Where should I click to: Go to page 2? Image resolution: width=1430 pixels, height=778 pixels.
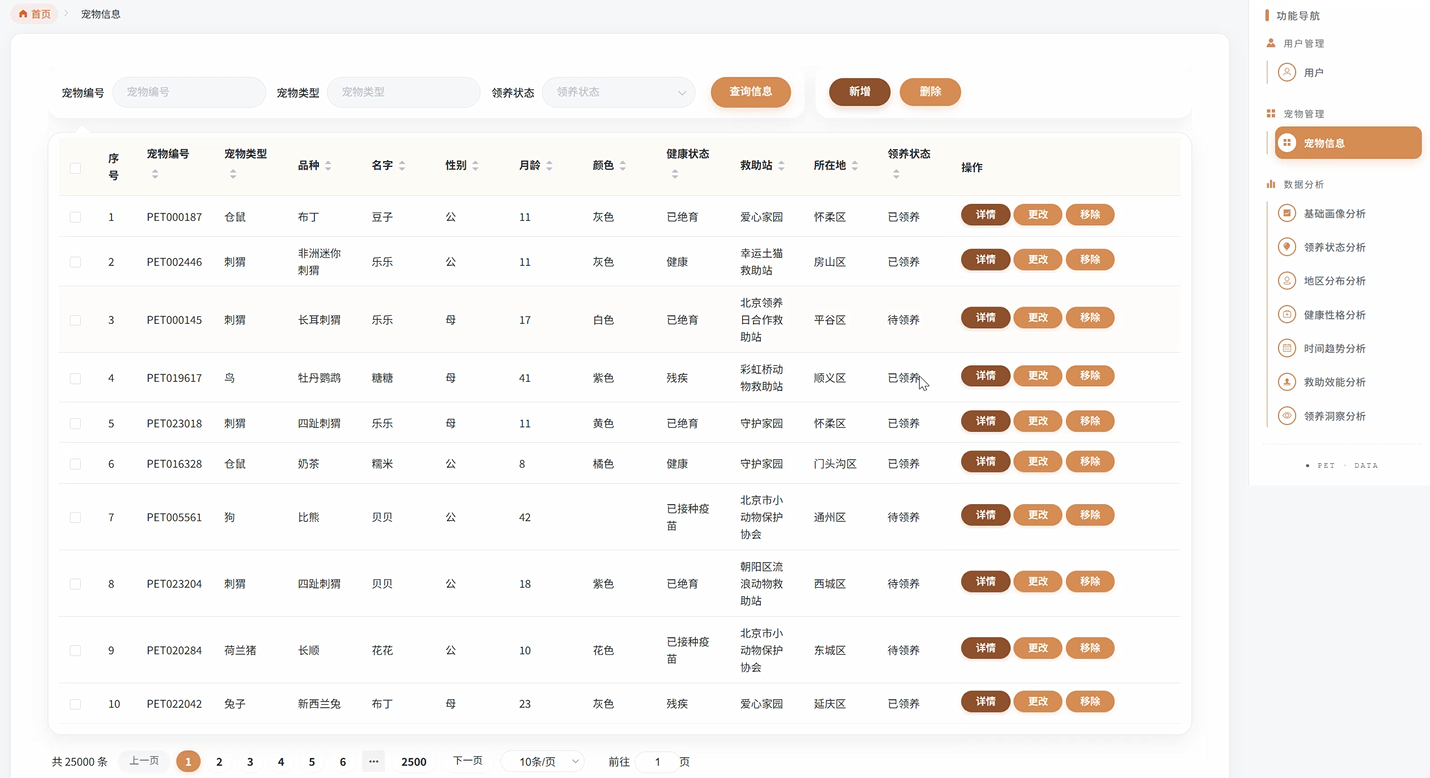[x=219, y=762]
